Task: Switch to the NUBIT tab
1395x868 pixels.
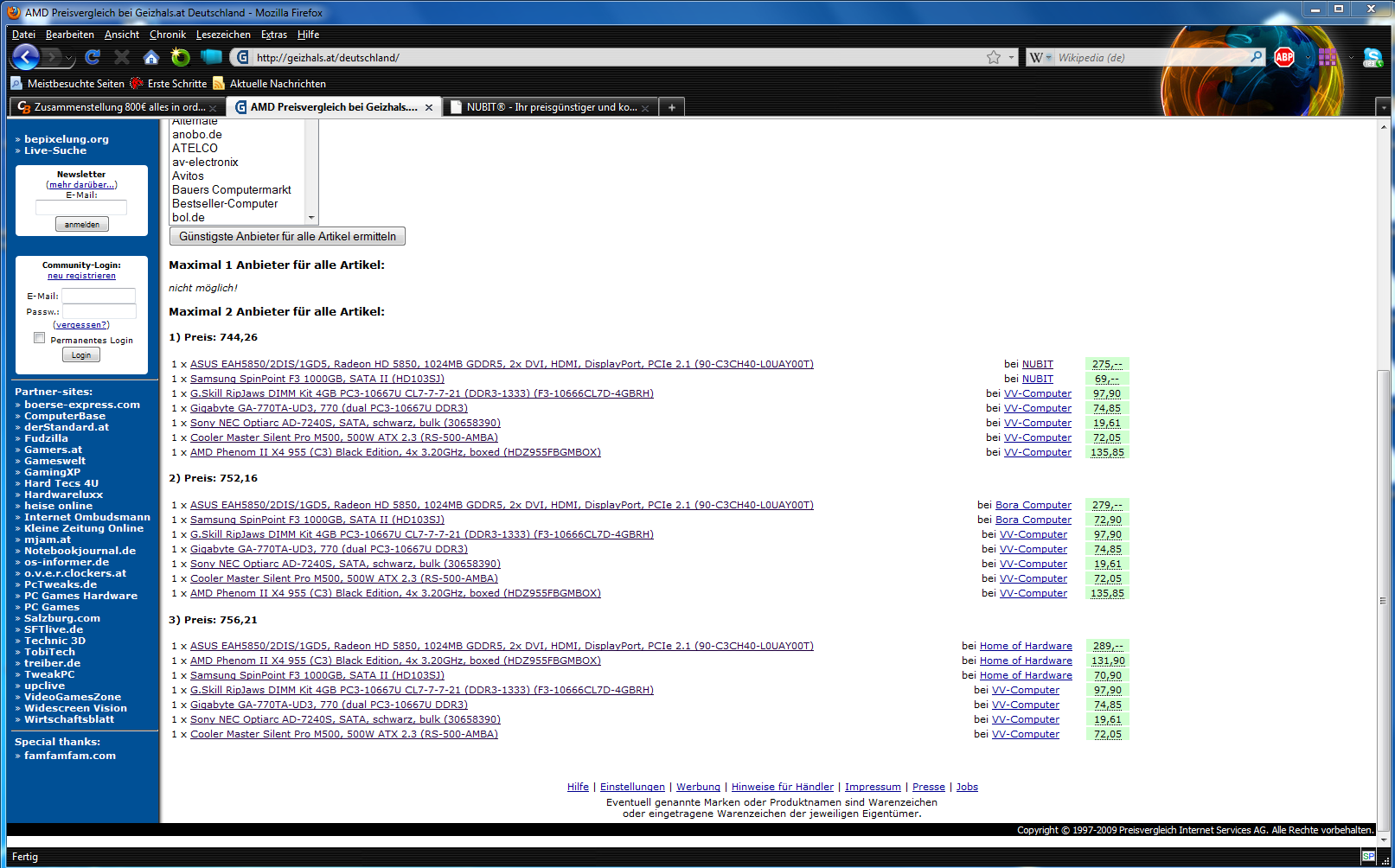Action: coord(550,107)
